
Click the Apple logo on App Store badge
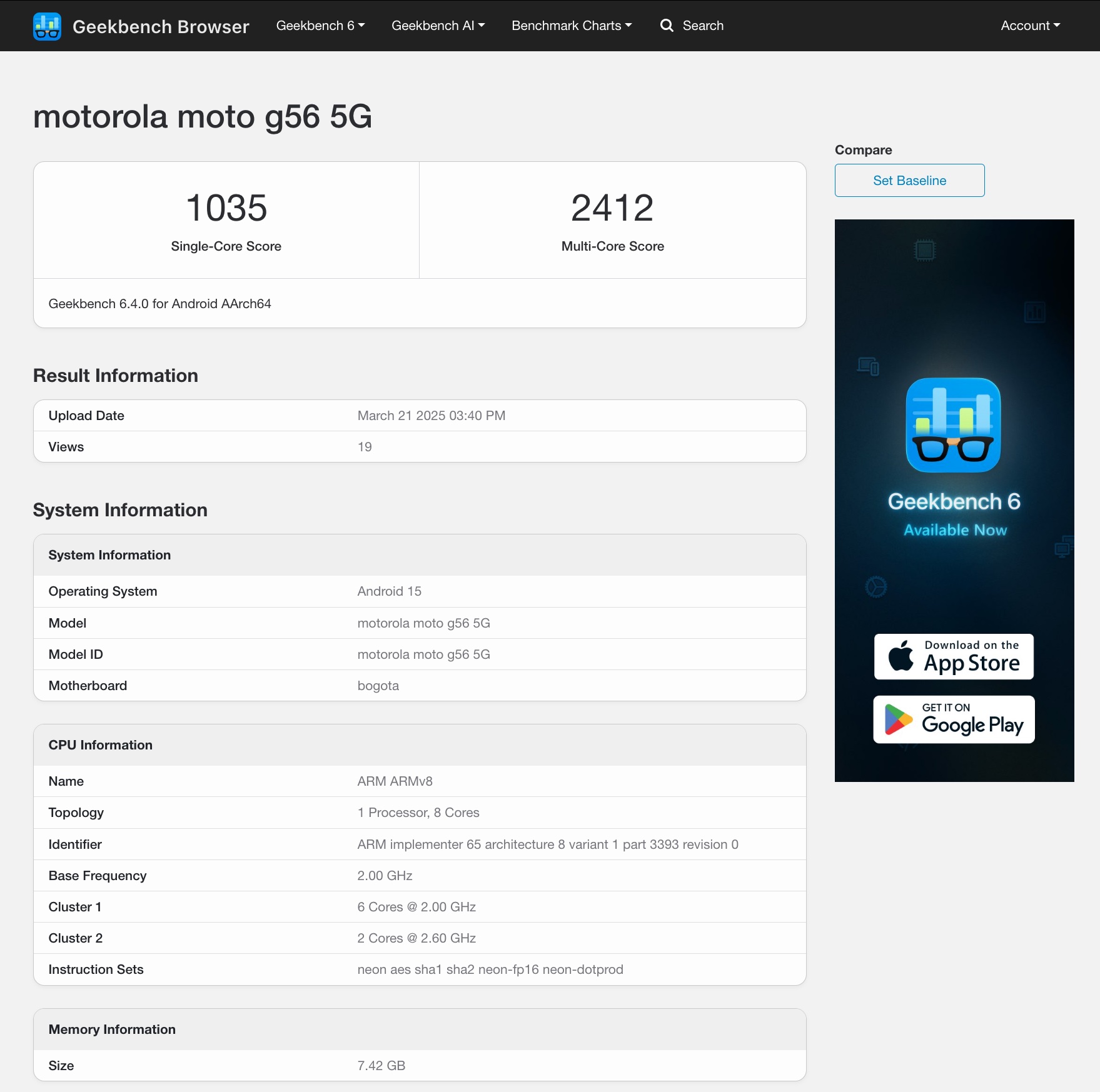pos(901,656)
